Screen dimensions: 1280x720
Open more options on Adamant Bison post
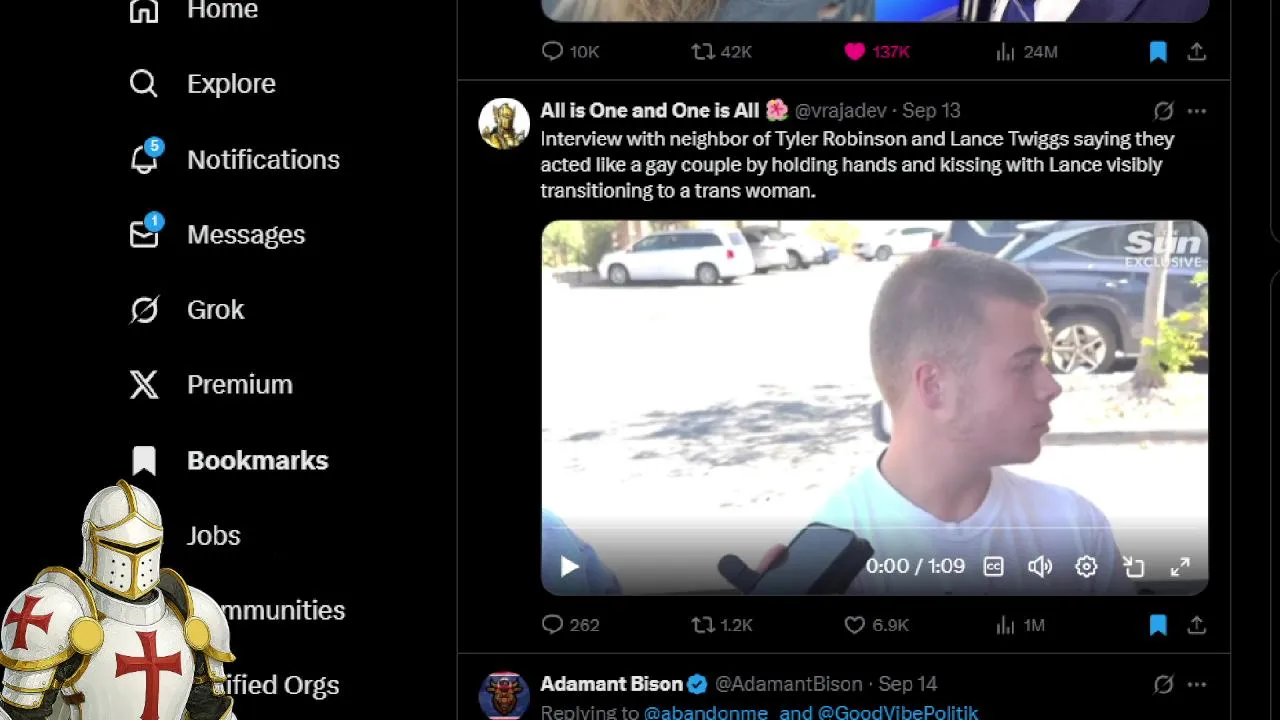click(1197, 685)
